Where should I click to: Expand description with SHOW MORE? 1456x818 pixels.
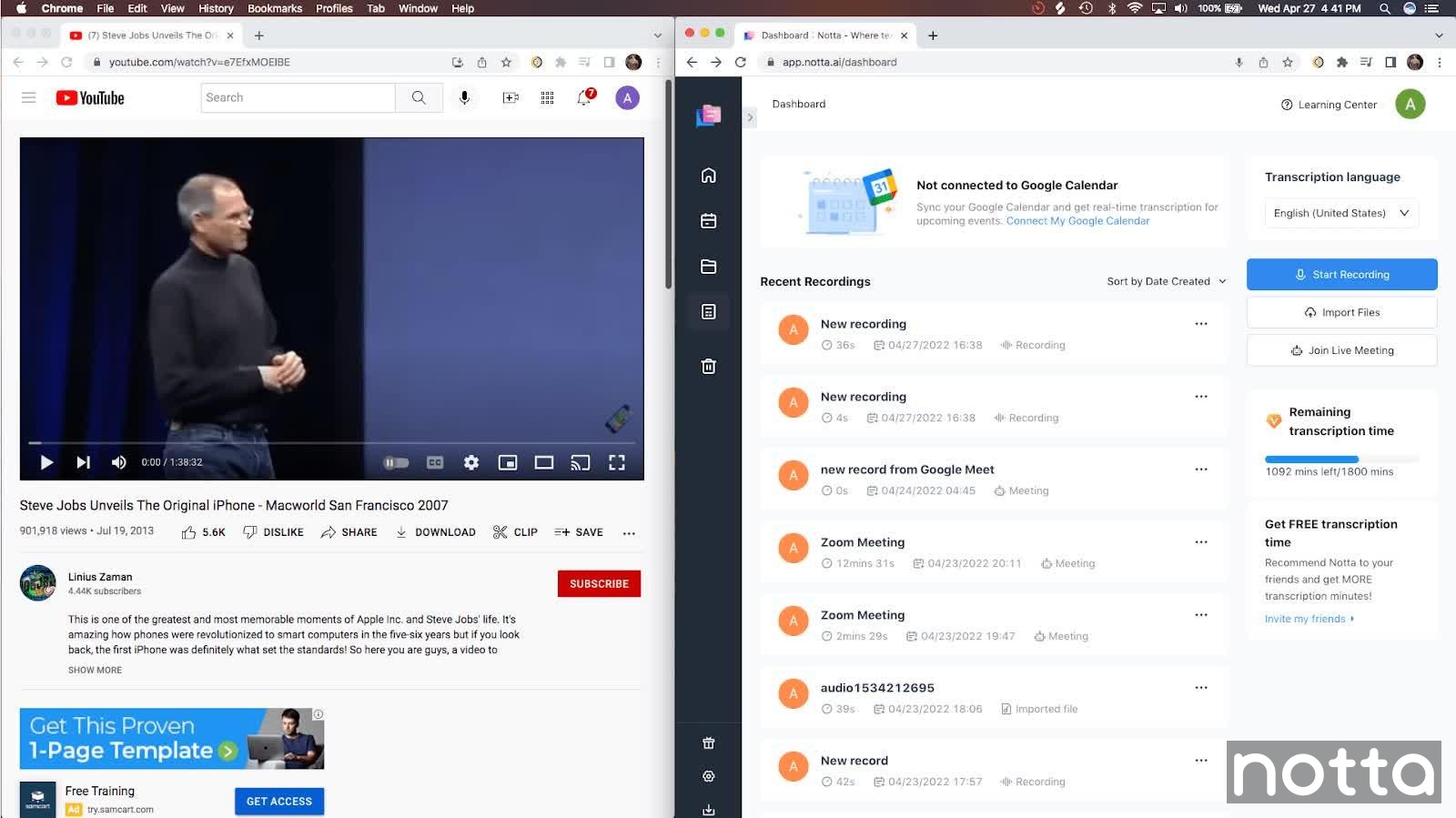pyautogui.click(x=95, y=670)
